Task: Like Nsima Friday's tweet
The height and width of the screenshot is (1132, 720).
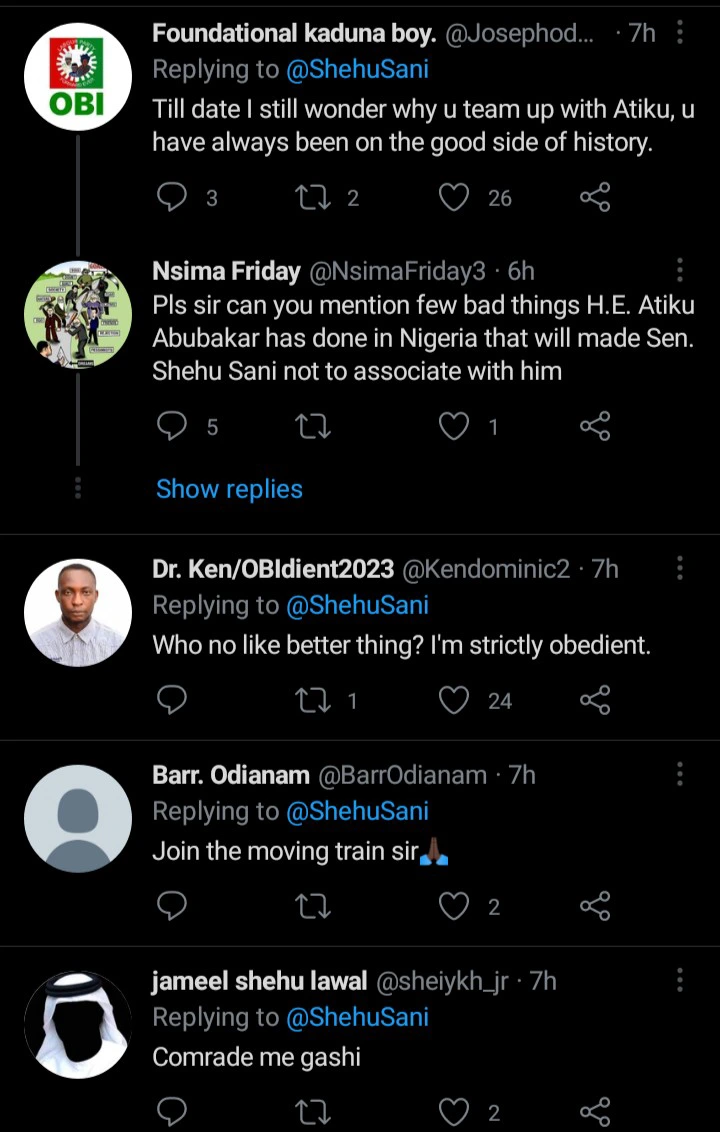Action: point(455,427)
